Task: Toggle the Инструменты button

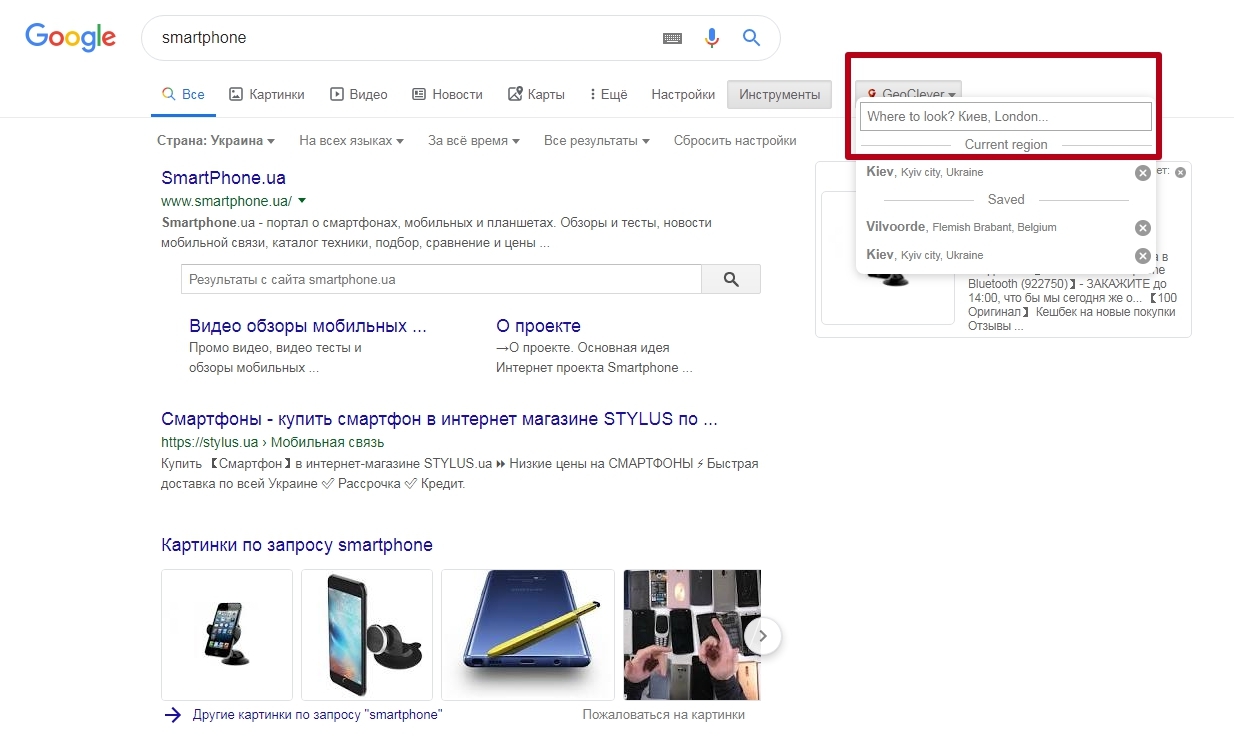Action: (779, 94)
